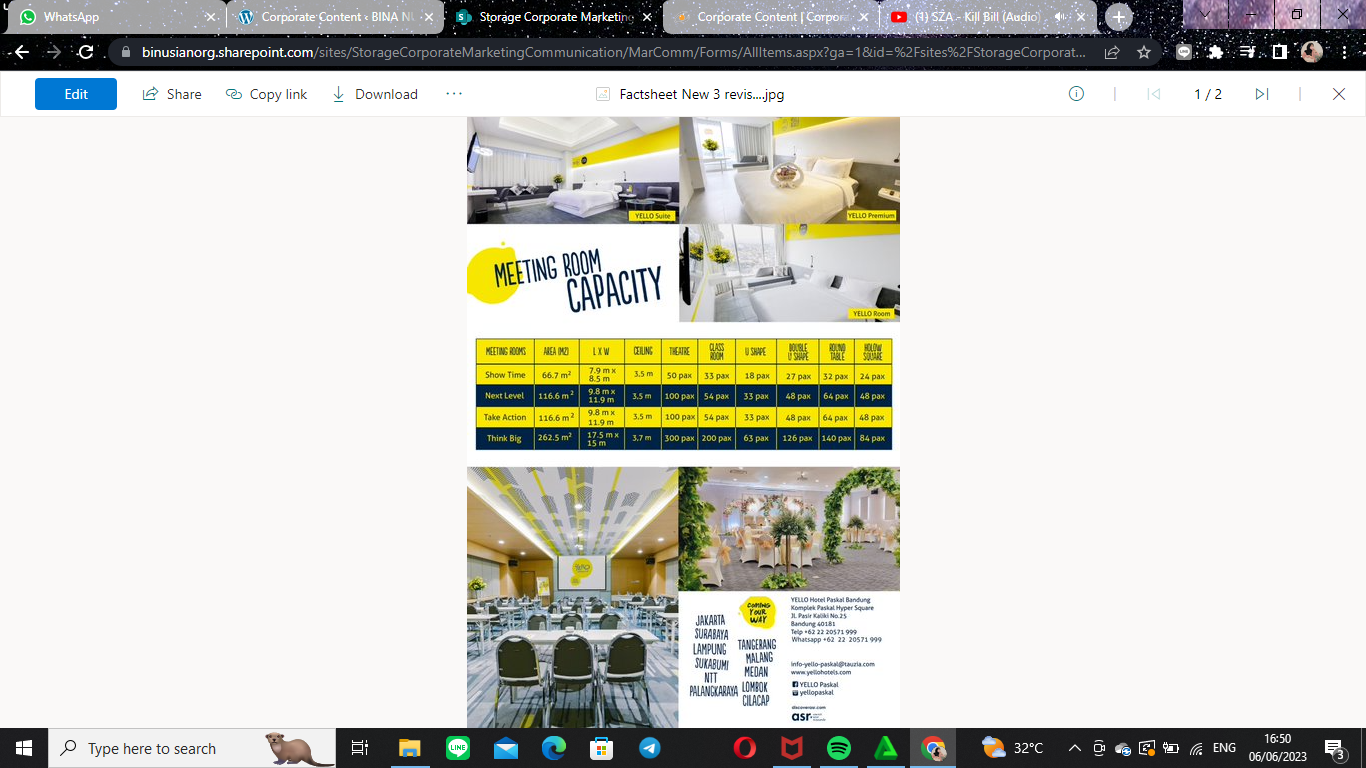Viewport: 1366px width, 768px height.
Task: Go back in browser history
Action: tap(21, 52)
